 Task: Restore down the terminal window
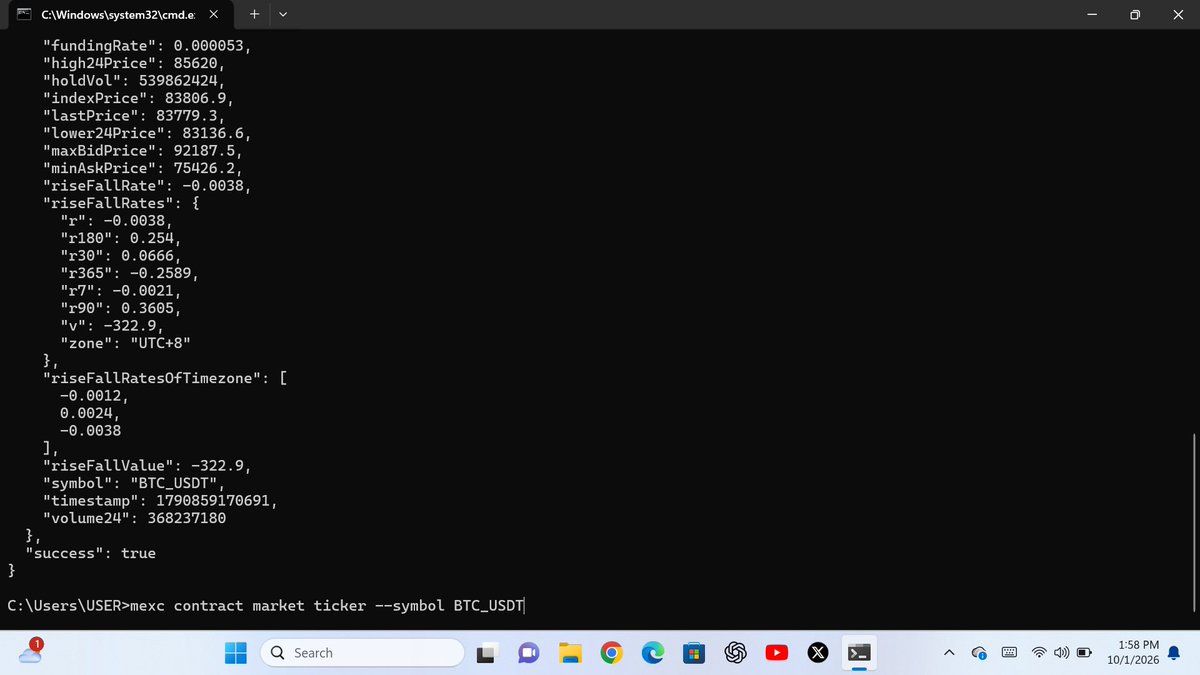click(1135, 15)
